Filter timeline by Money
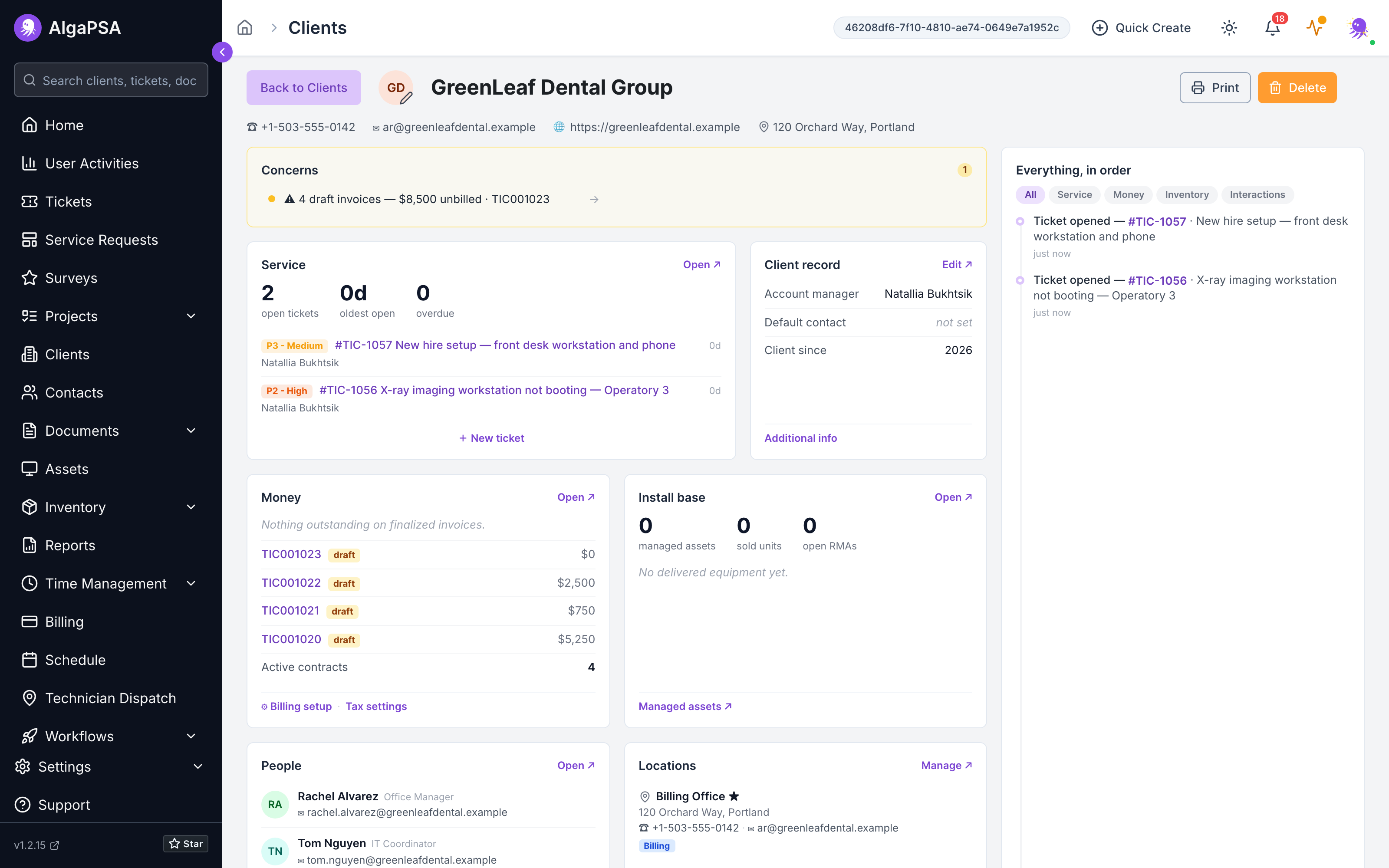Screen dimensions: 1389x868 pos(1128,194)
